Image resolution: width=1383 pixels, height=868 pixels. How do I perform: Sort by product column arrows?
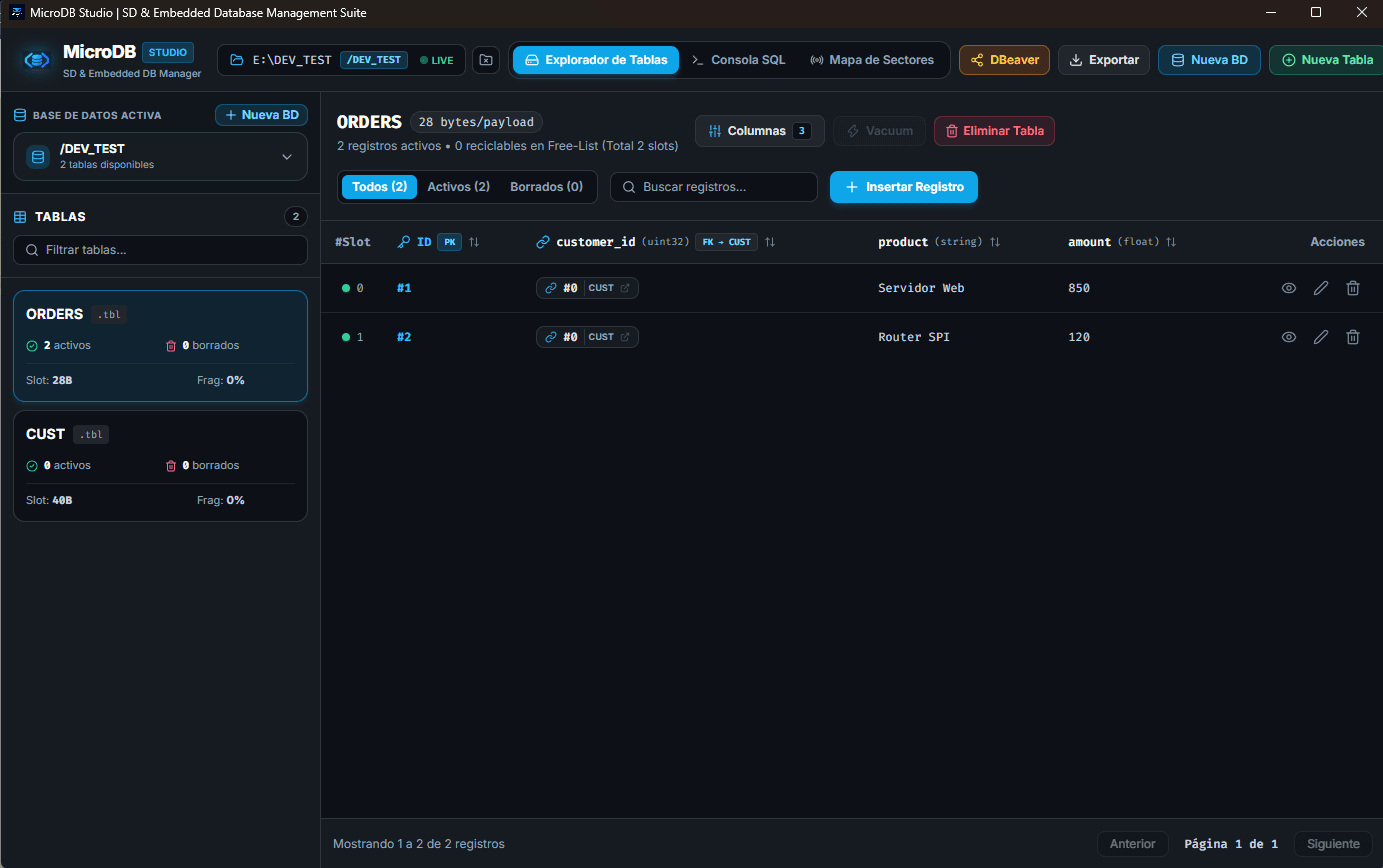coord(995,242)
